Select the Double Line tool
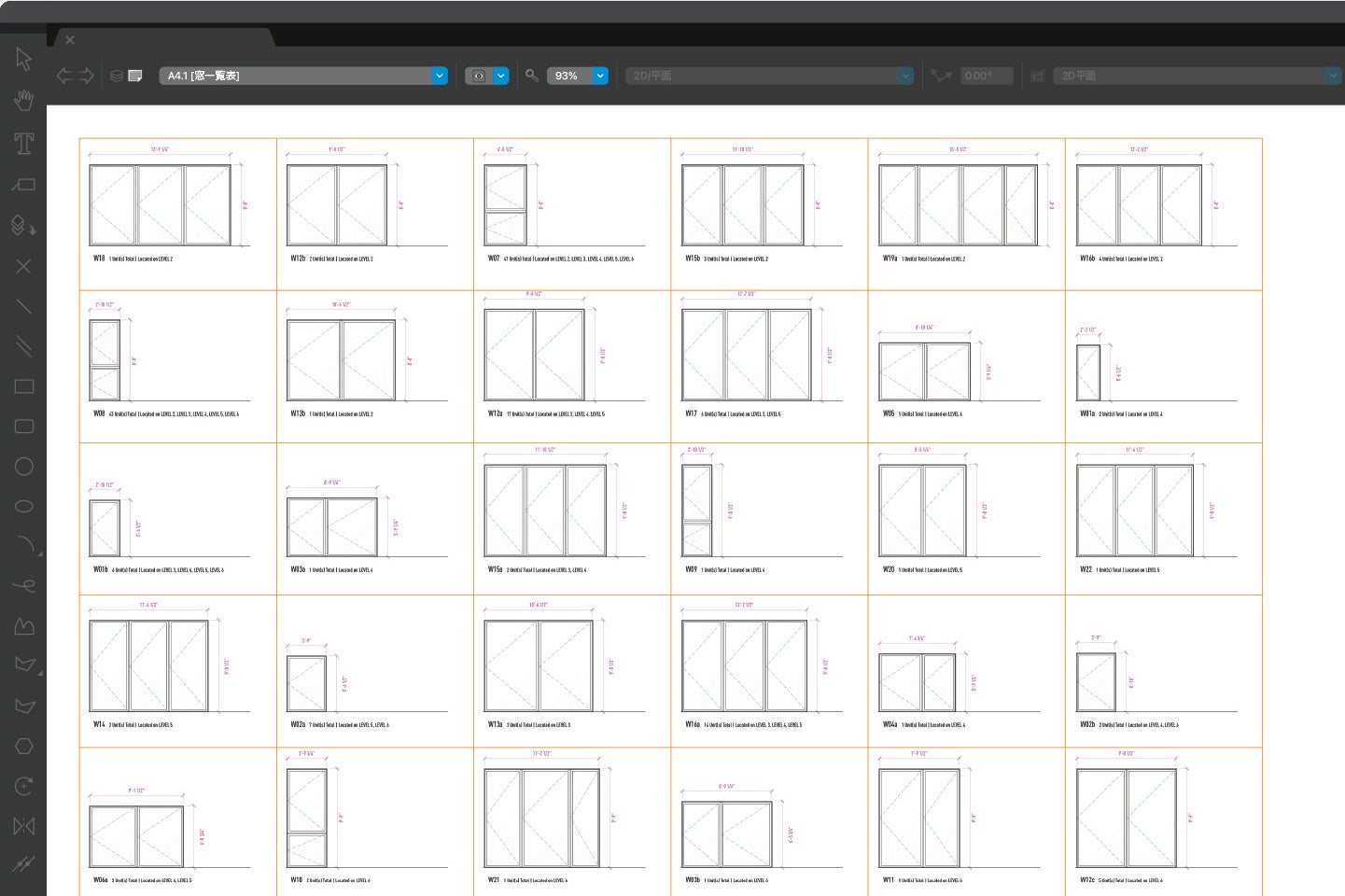Image resolution: width=1345 pixels, height=896 pixels. click(x=24, y=346)
